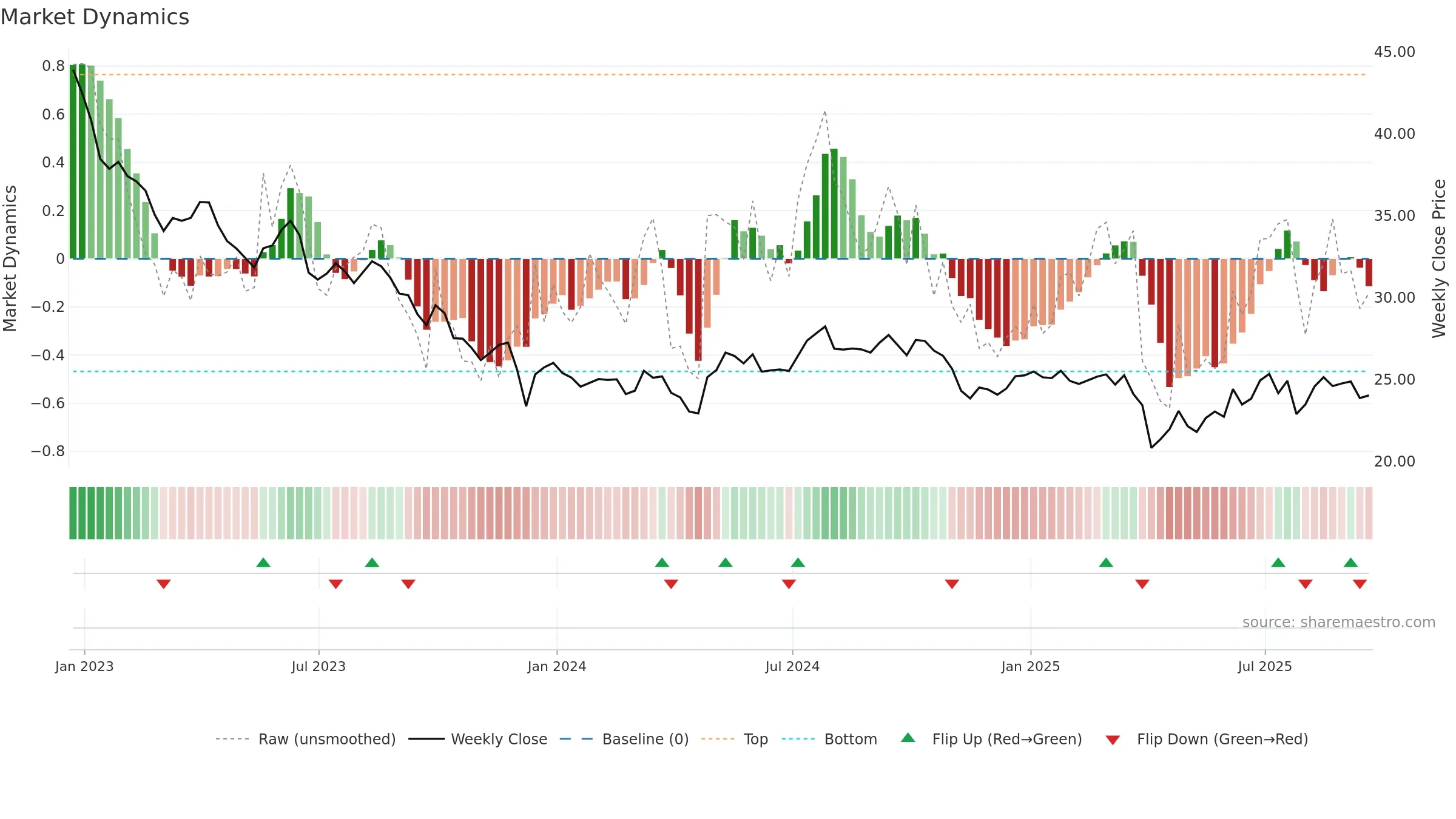Click the −0.6 tick on the left axis
Image resolution: width=1456 pixels, height=819 pixels.
pyautogui.click(x=48, y=403)
